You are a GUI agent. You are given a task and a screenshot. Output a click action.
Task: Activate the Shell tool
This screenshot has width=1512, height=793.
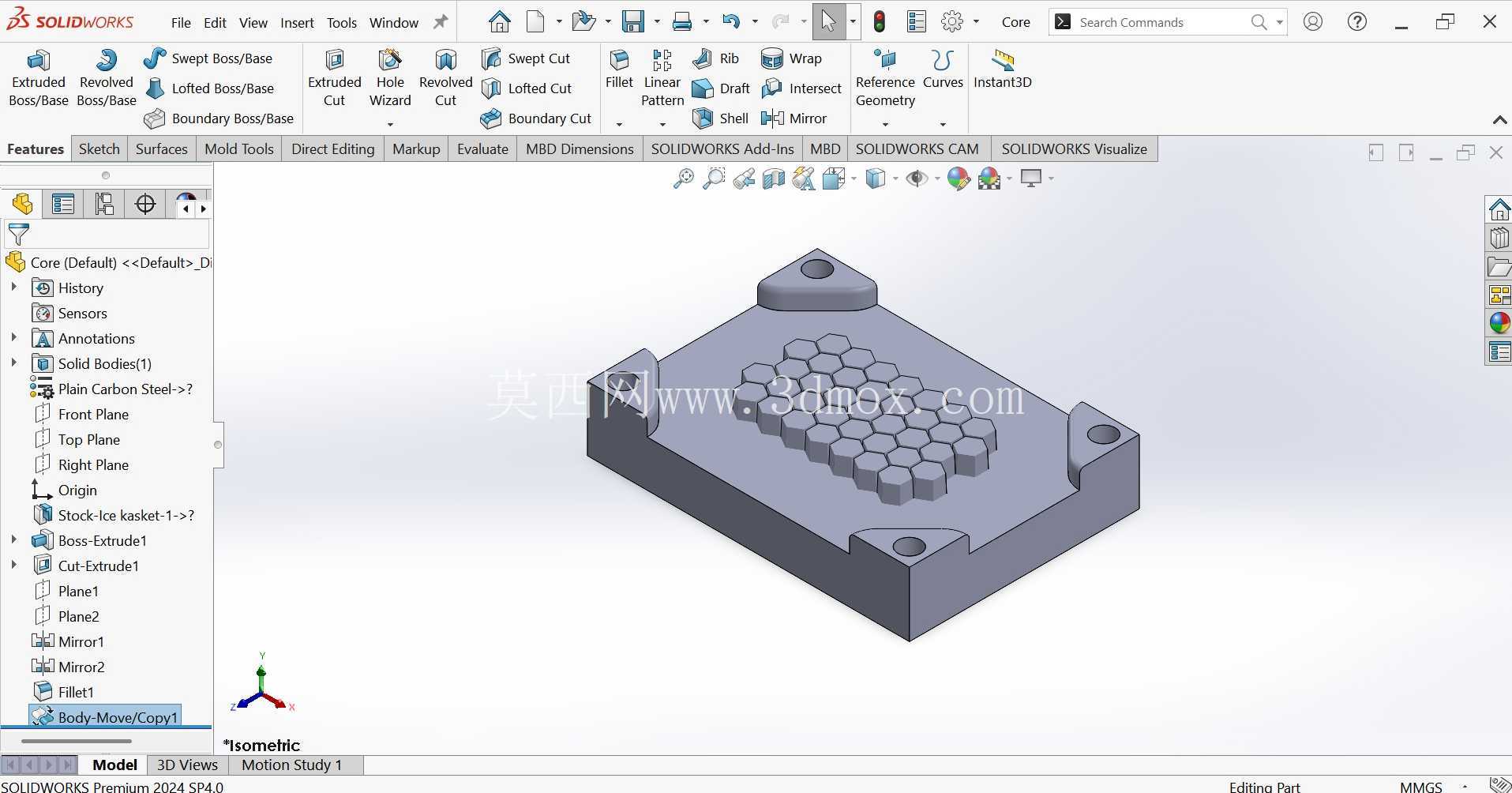[x=720, y=118]
